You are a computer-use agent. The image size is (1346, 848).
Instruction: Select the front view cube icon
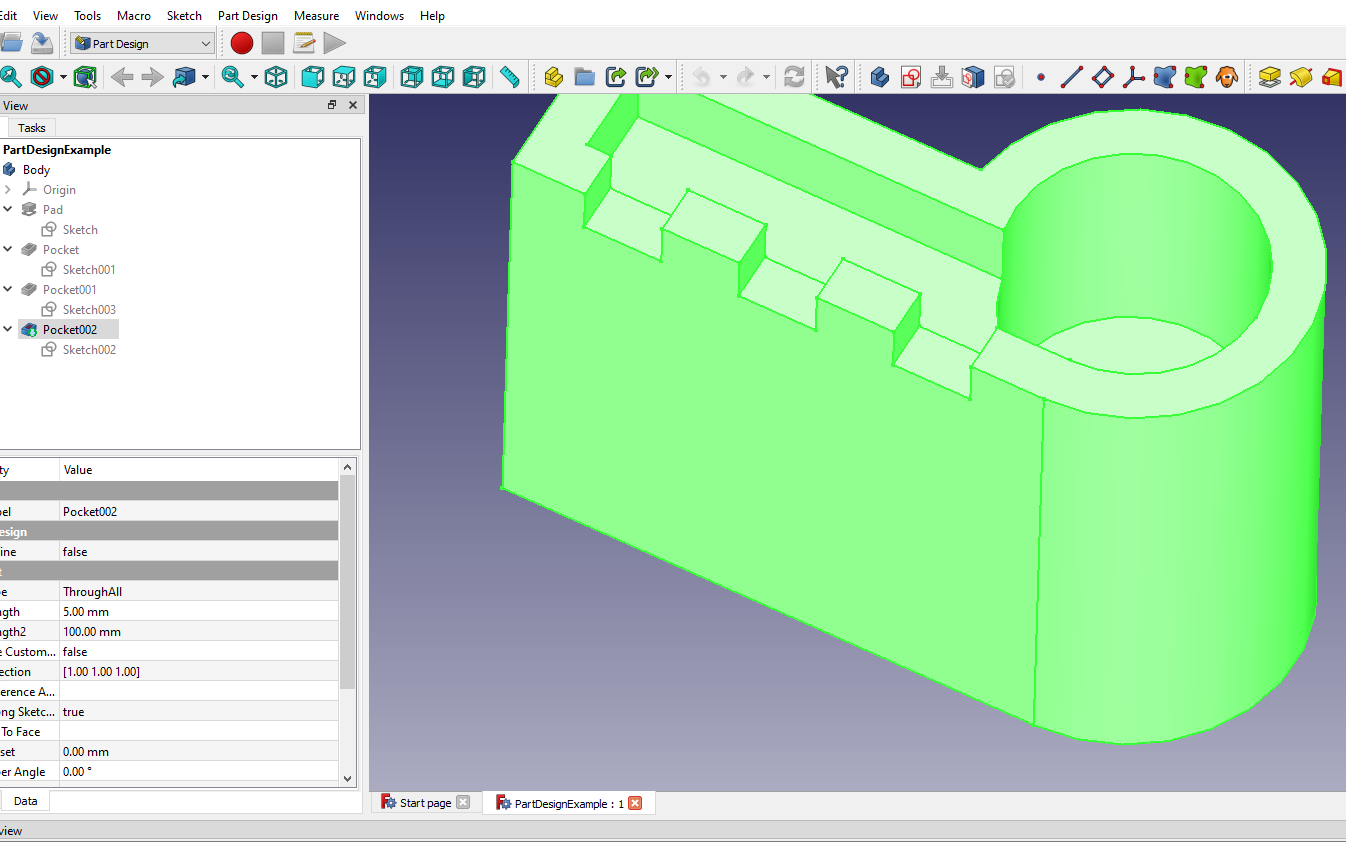click(312, 77)
